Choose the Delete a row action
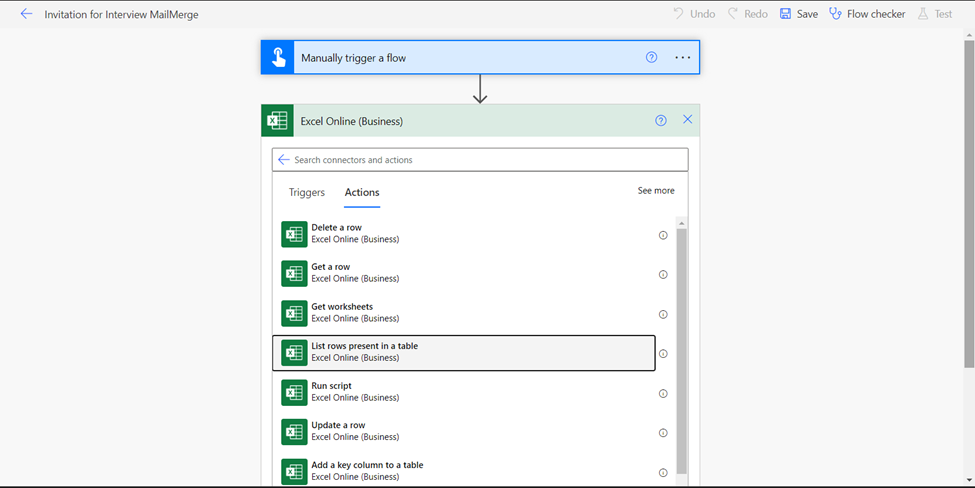975x488 pixels. pyautogui.click(x=464, y=234)
